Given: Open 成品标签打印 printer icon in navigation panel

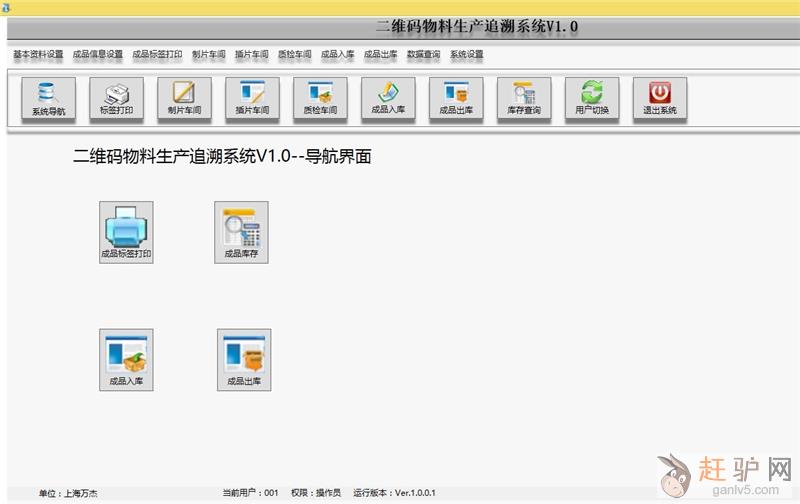Looking at the screenshot, I should pos(126,232).
